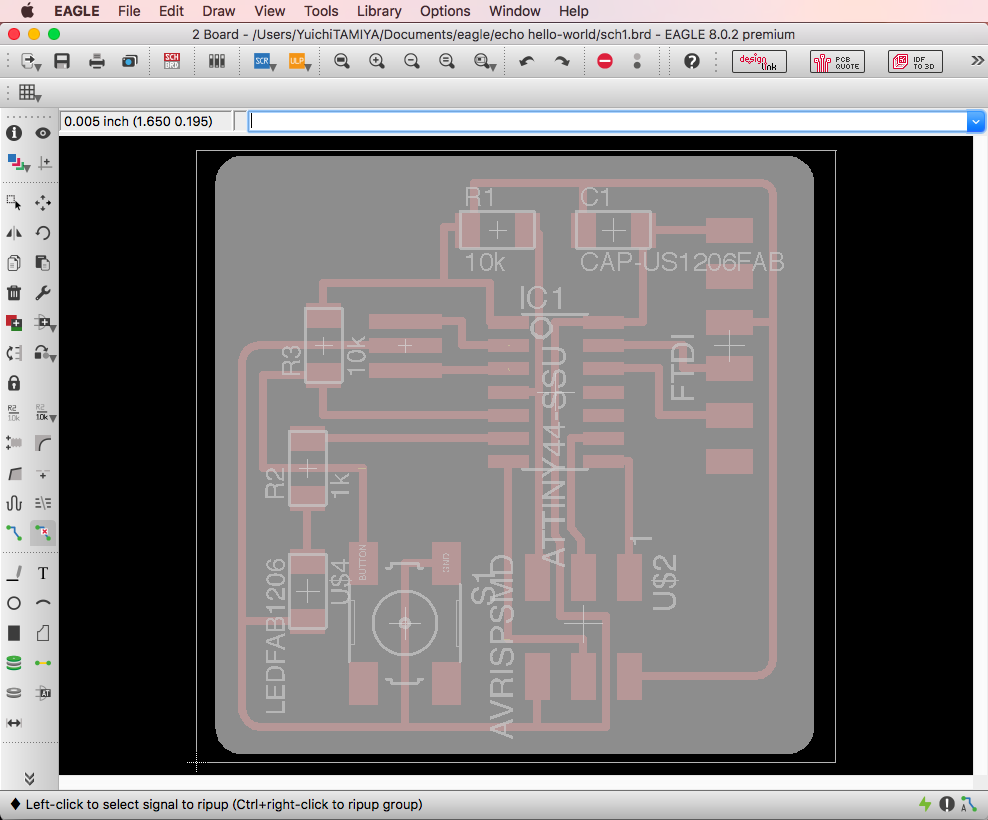Open the Library menu
The height and width of the screenshot is (820, 988).
point(379,11)
